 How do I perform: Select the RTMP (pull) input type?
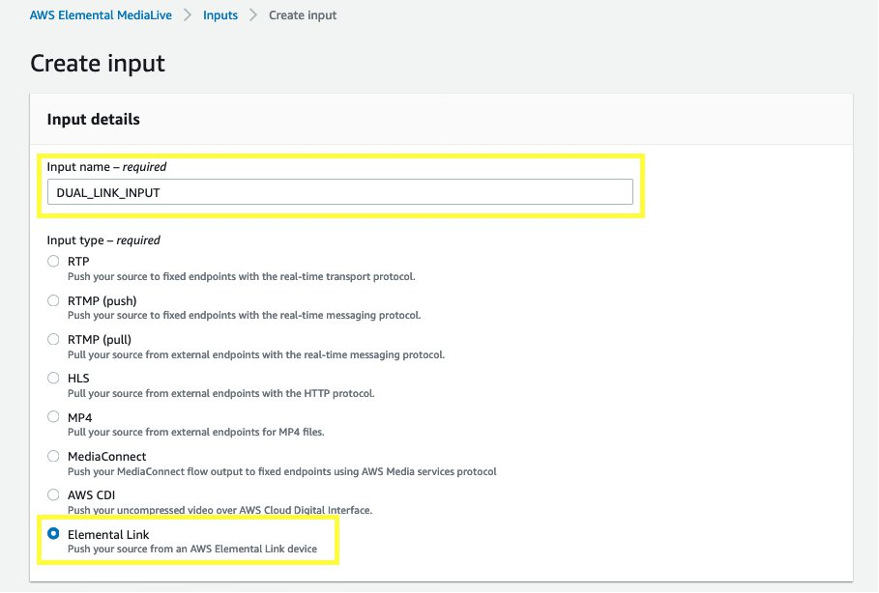(x=53, y=339)
